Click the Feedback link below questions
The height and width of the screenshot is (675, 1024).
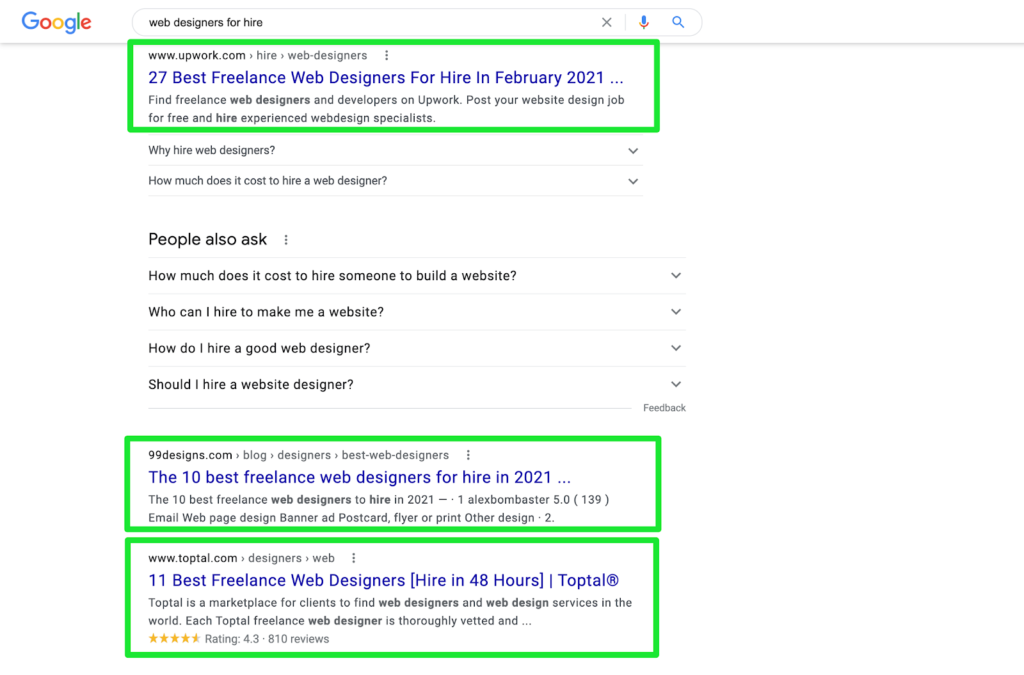click(664, 408)
